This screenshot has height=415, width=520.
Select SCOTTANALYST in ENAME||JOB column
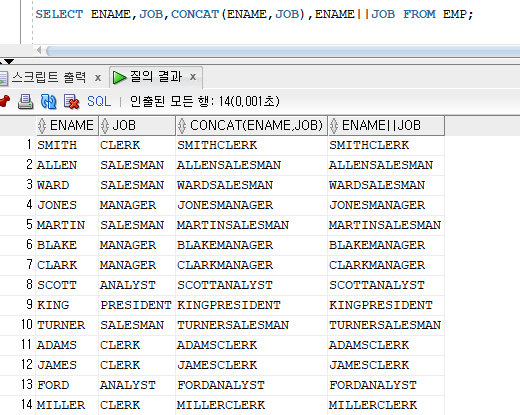pyautogui.click(x=386, y=285)
